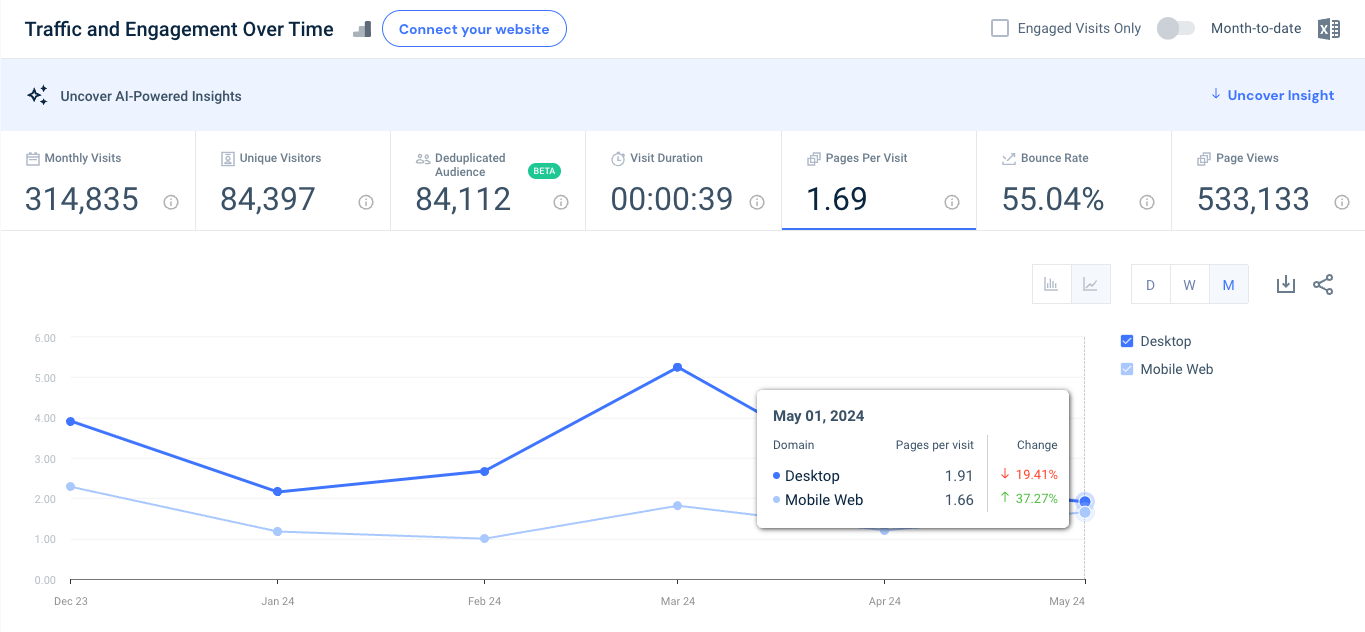Image resolution: width=1365 pixels, height=632 pixels.
Task: Open info icon for Monthly Visits
Action: point(171,202)
